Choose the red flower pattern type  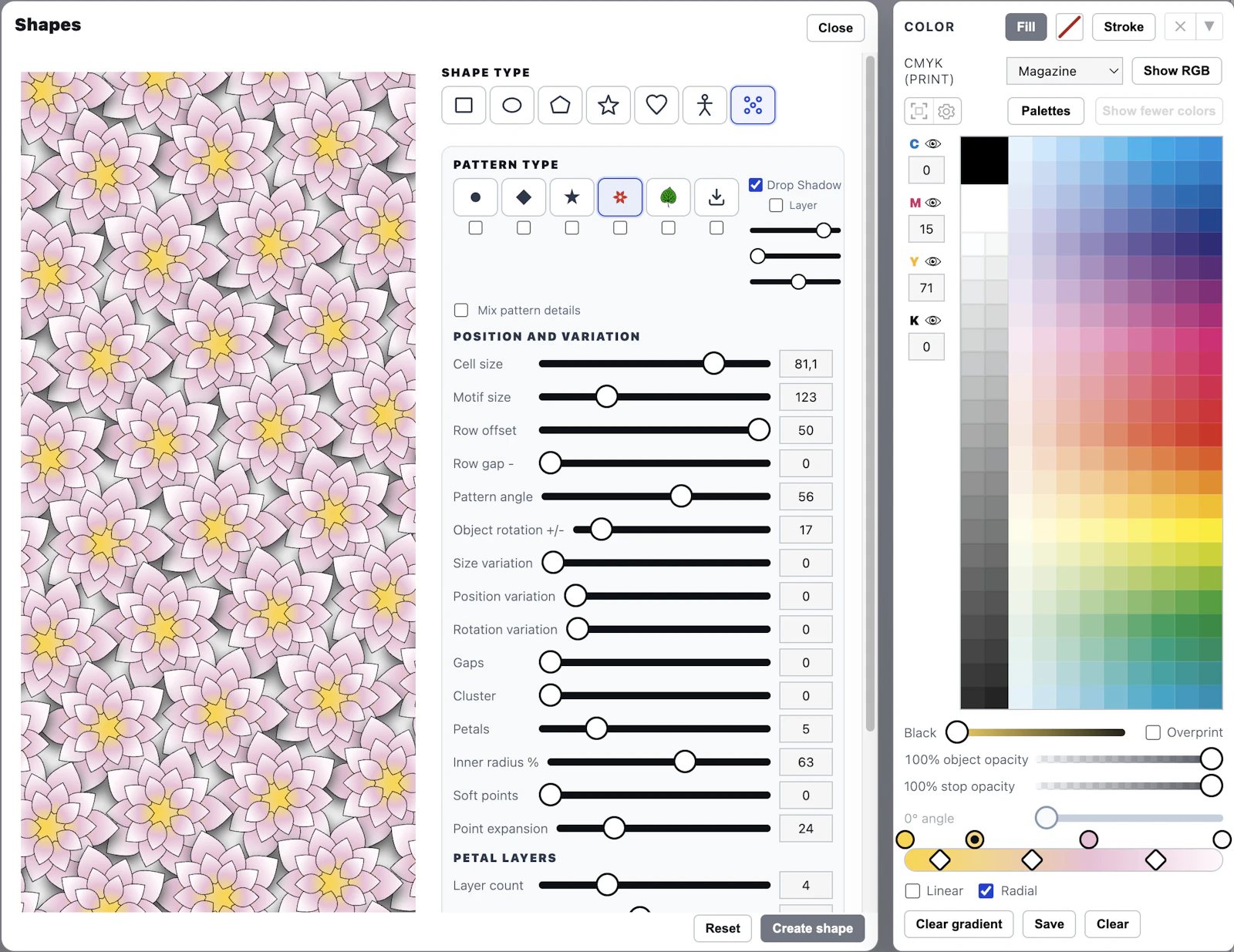click(x=620, y=197)
